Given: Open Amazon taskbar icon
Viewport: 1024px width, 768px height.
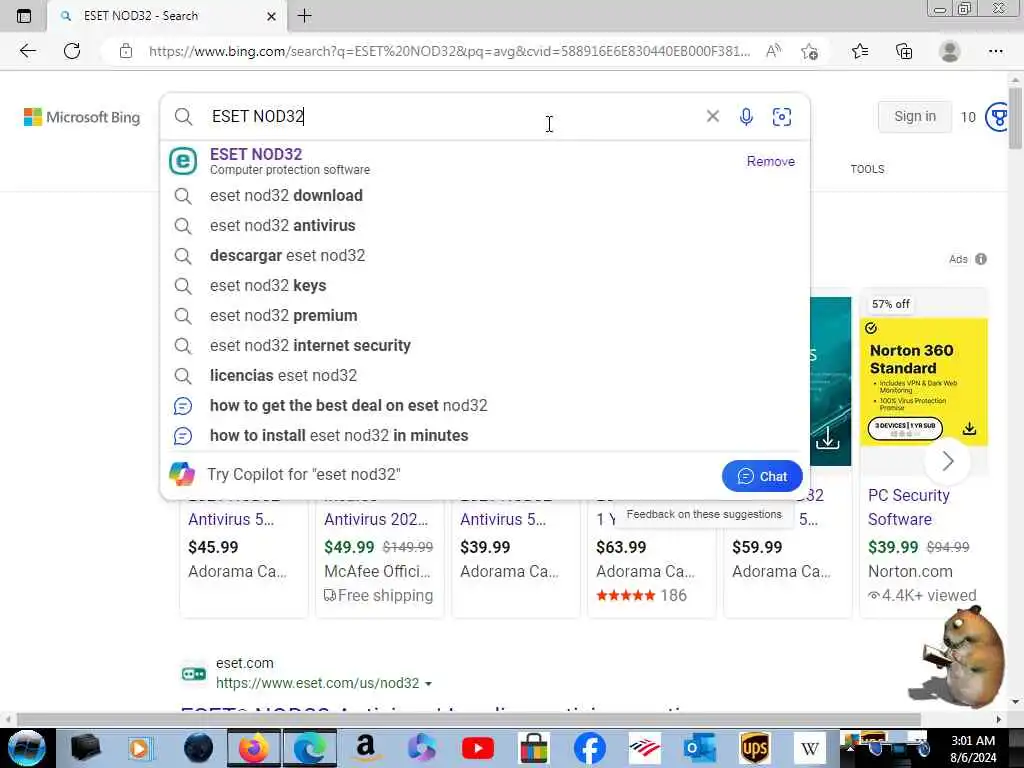Looking at the screenshot, I should pyautogui.click(x=366, y=748).
